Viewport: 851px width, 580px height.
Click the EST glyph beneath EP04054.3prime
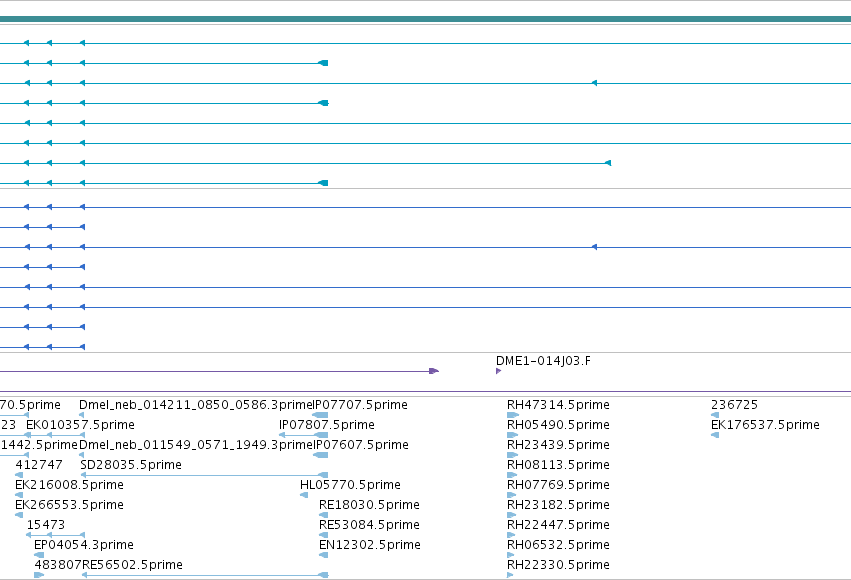coord(39,555)
